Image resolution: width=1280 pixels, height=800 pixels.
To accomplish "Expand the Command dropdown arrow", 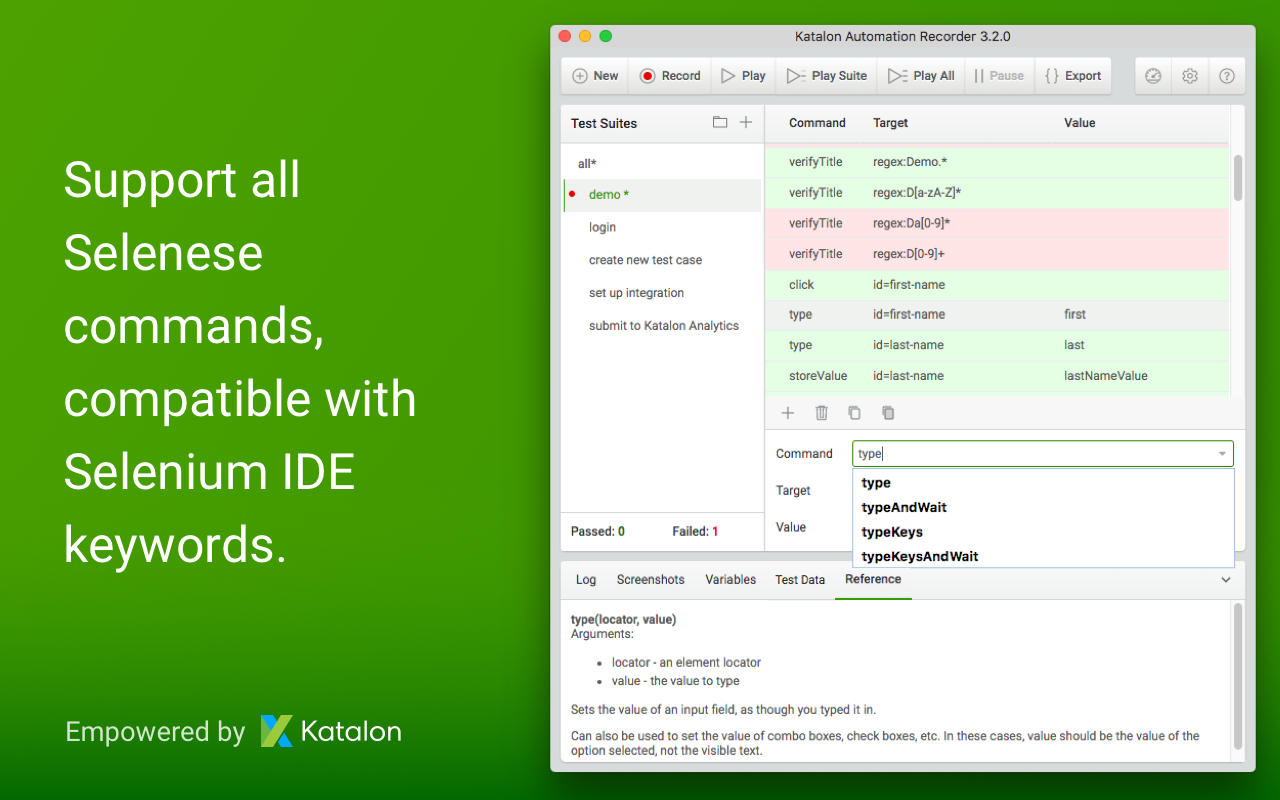I will 1222,454.
